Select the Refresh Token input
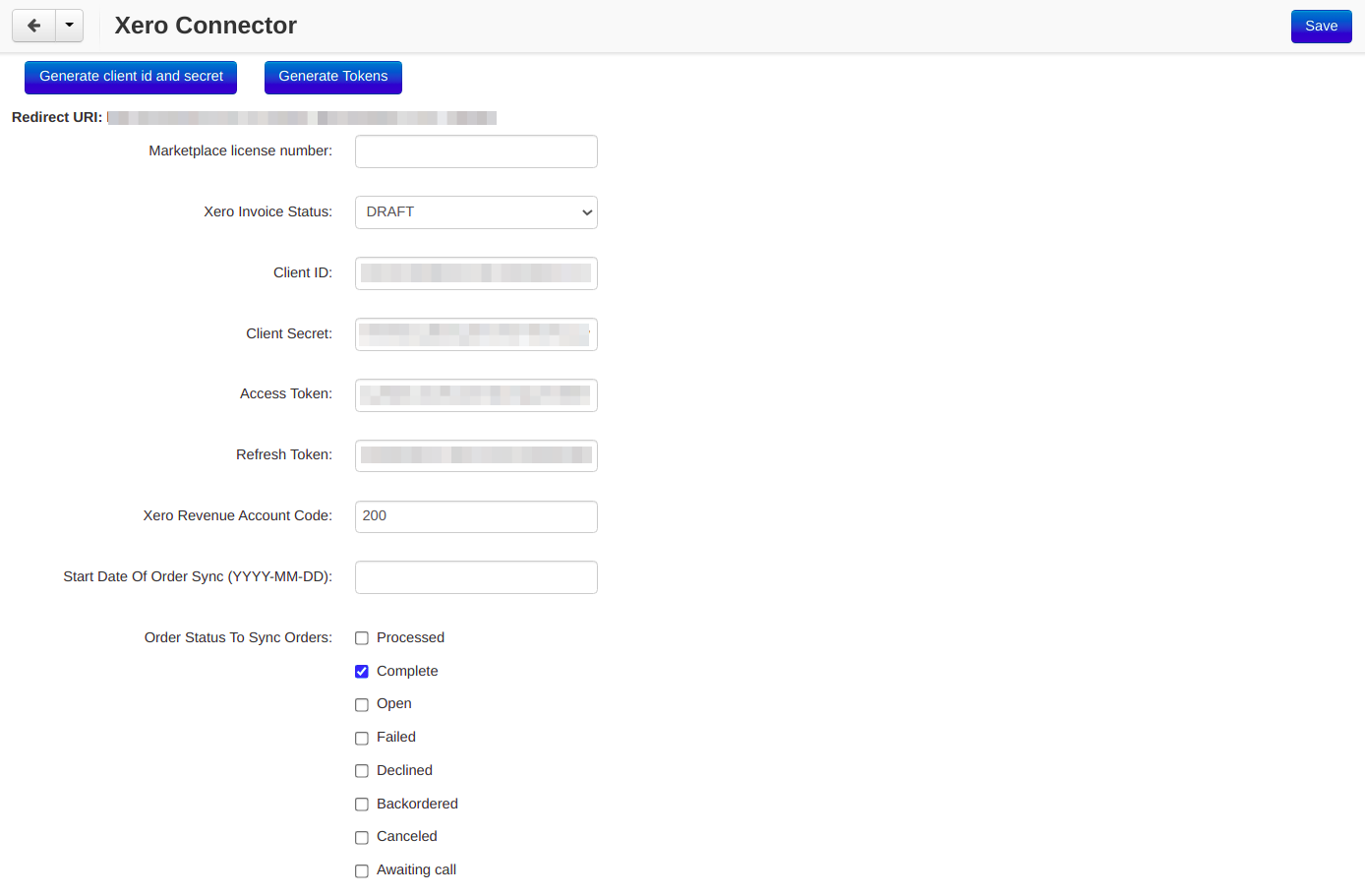This screenshot has width=1365, height=896. [476, 455]
